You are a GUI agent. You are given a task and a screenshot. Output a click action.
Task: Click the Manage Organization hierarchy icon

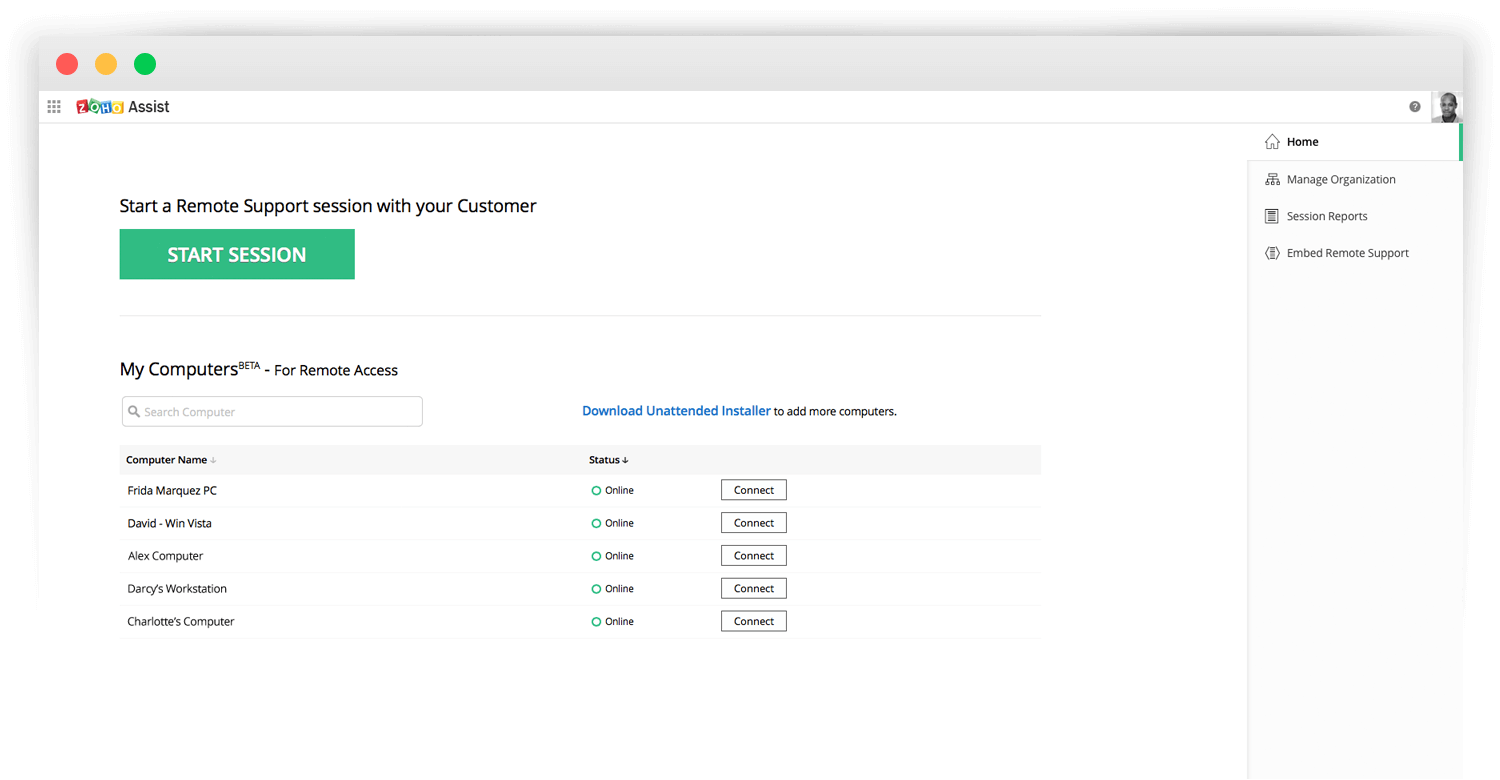1272,180
